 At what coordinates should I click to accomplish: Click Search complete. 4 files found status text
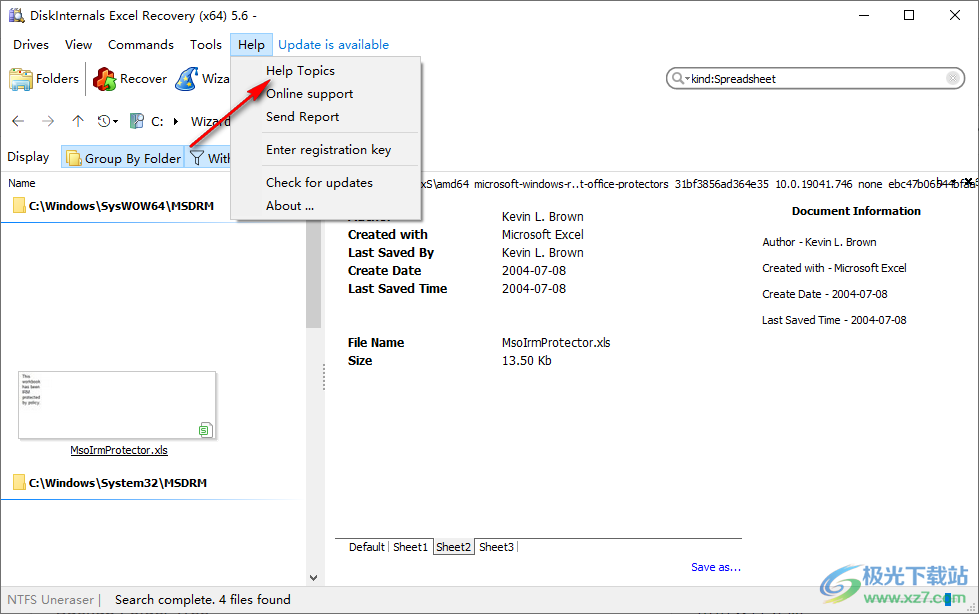point(202,600)
